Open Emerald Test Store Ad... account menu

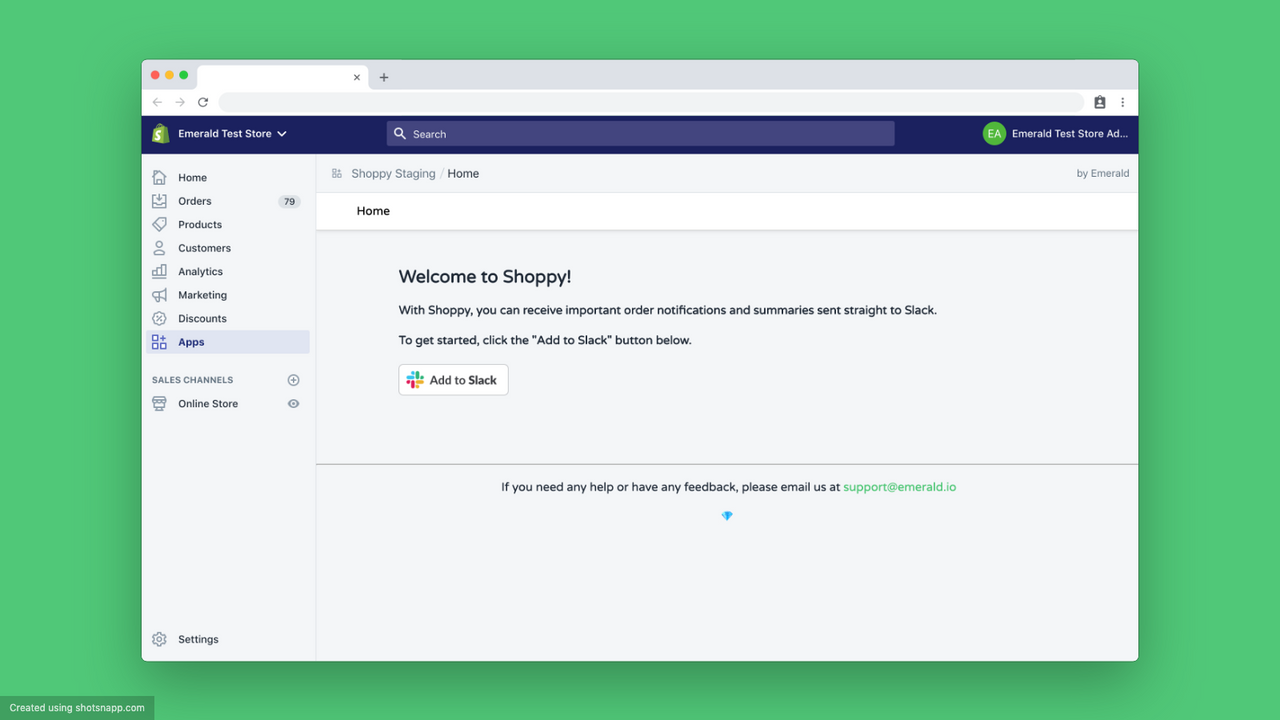1056,133
